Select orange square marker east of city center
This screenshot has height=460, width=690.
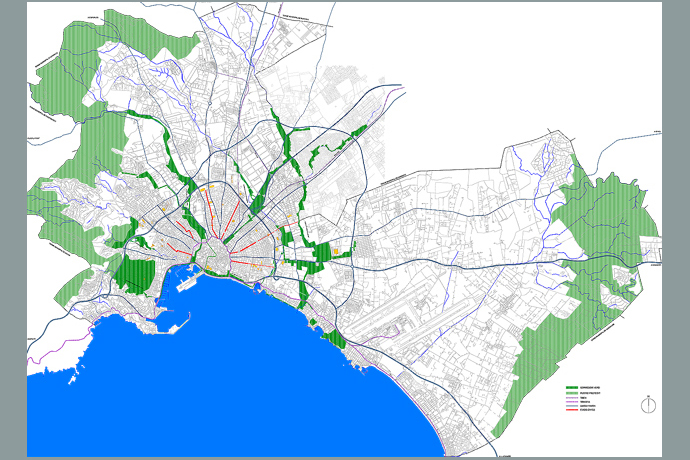coord(337,252)
